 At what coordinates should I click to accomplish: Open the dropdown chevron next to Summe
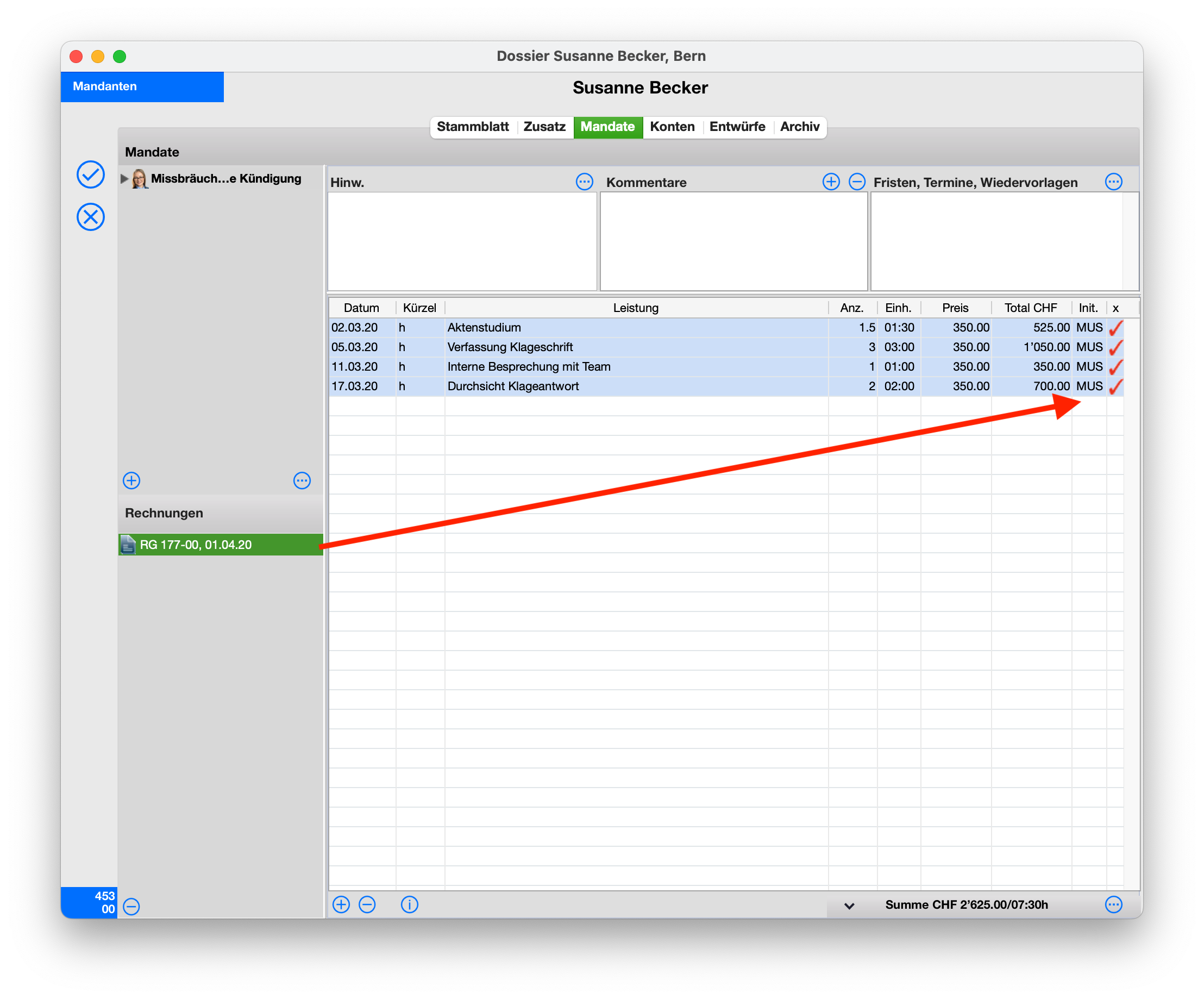click(849, 906)
